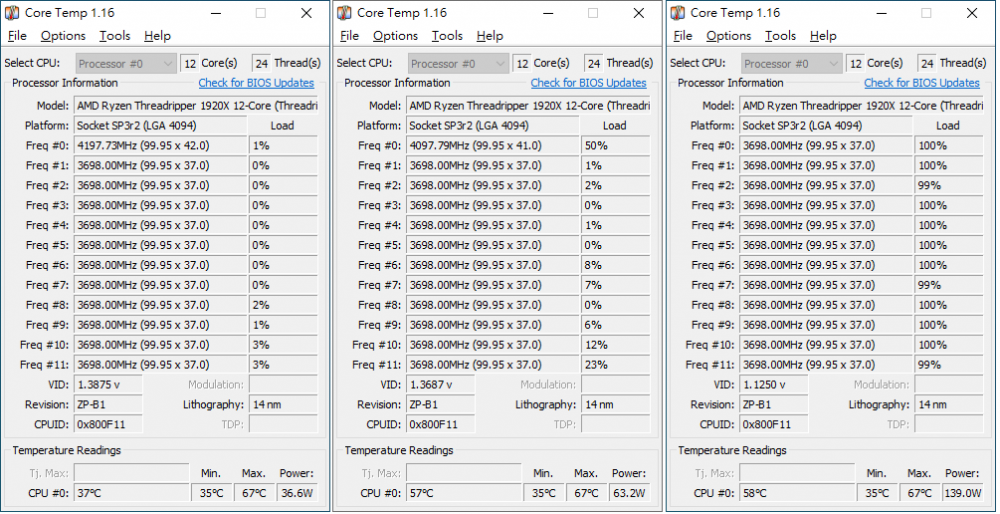The height and width of the screenshot is (514, 1000).
Task: Click the 63.2W power reading
Action: coord(629,493)
